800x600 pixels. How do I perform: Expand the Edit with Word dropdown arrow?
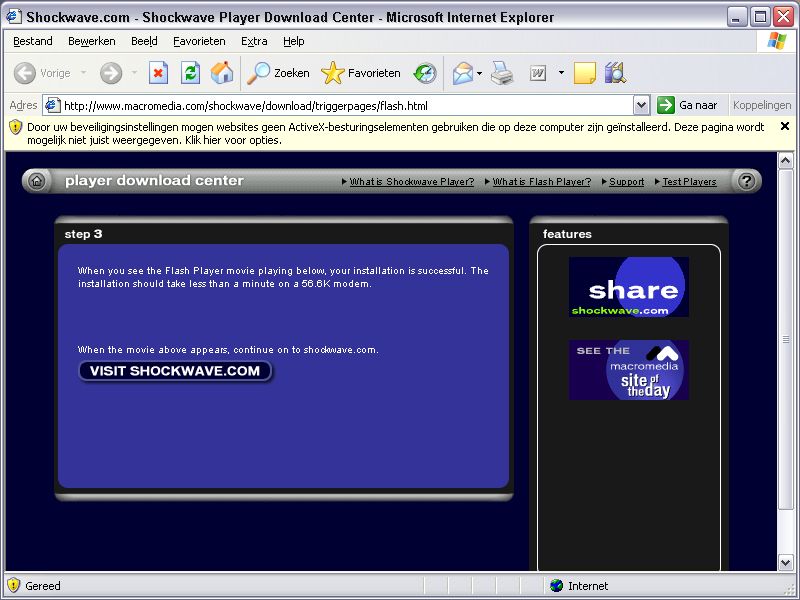561,73
